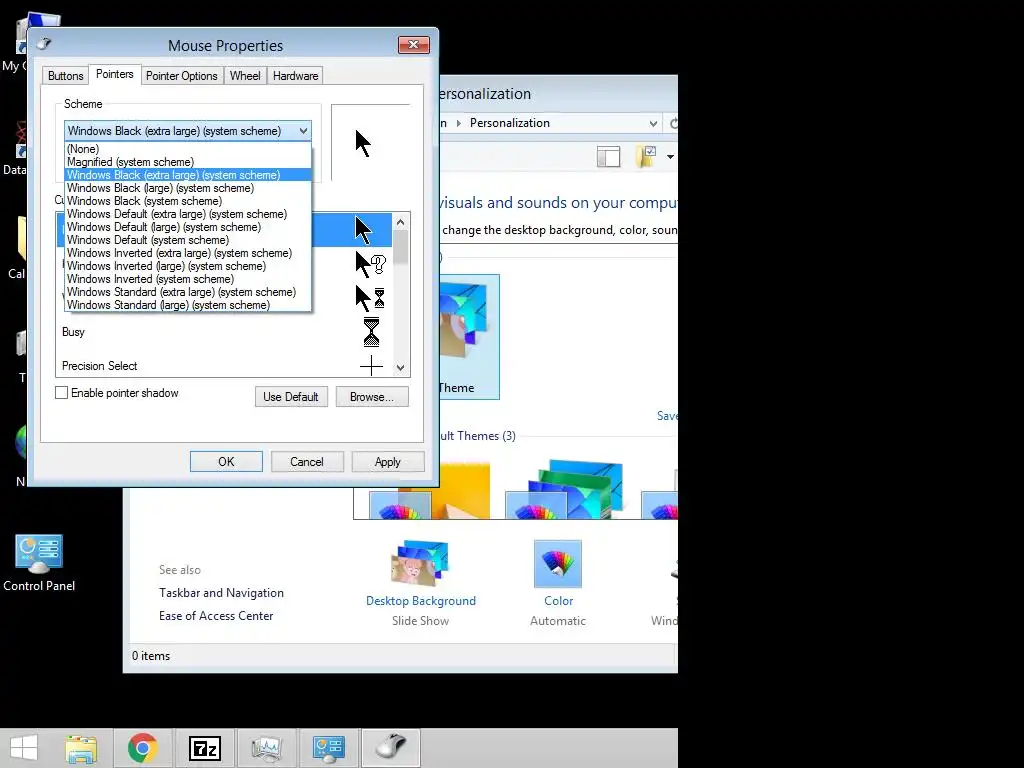The image size is (1024, 768).
Task: Click Browse... for a cursor file
Action: [372, 396]
